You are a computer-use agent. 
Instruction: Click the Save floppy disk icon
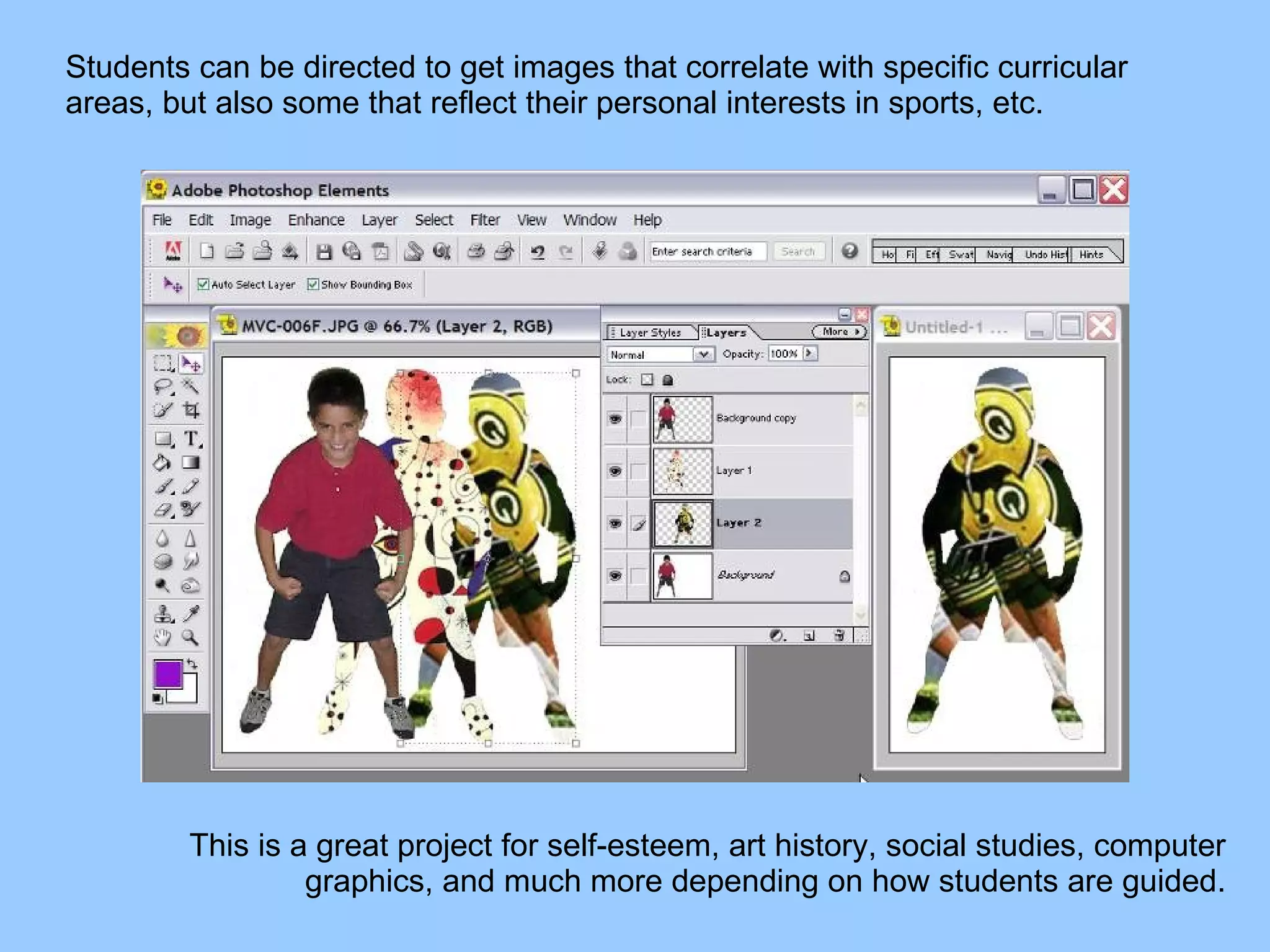[324, 251]
